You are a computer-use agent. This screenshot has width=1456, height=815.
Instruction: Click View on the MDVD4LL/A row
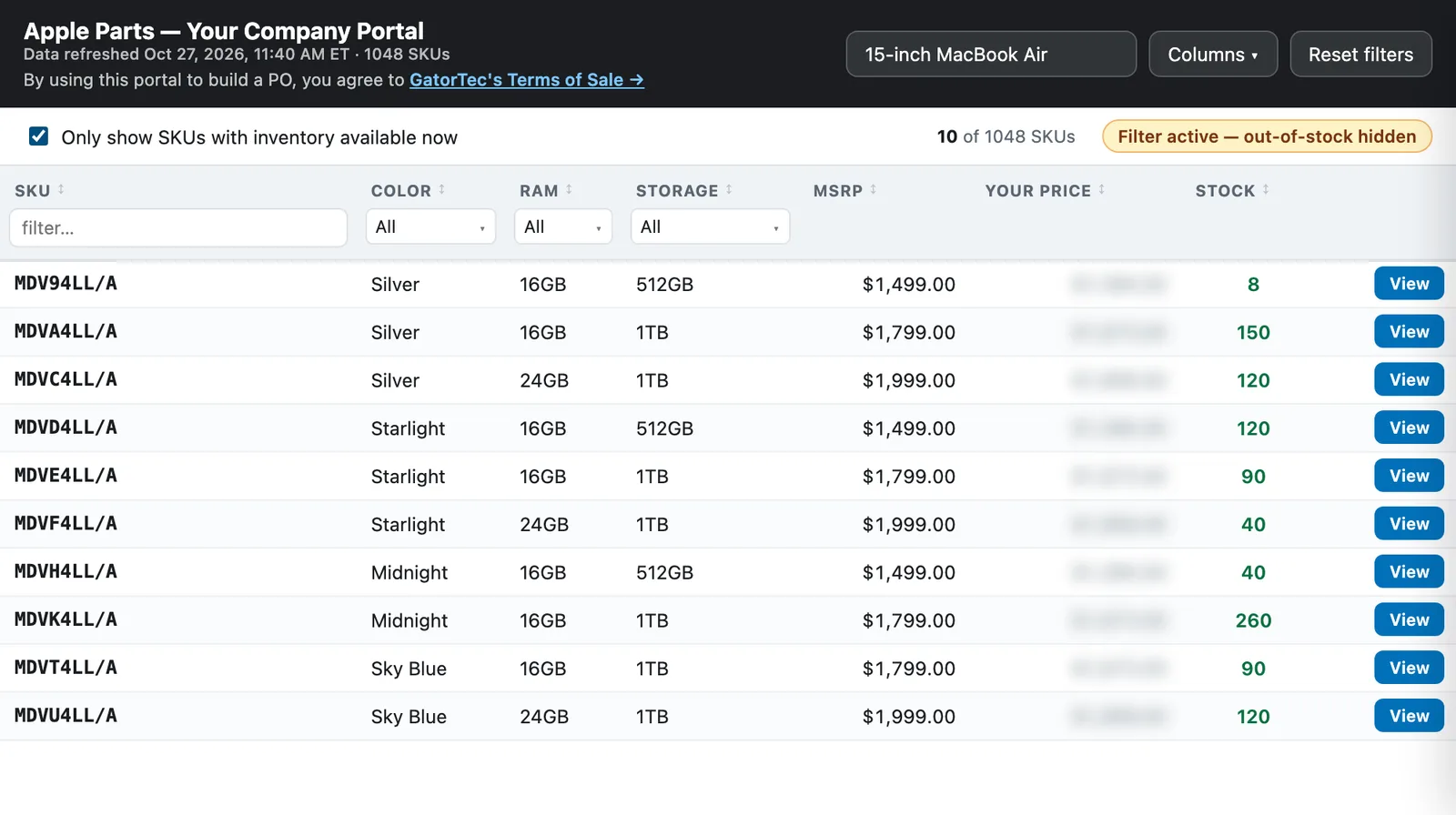point(1409,428)
